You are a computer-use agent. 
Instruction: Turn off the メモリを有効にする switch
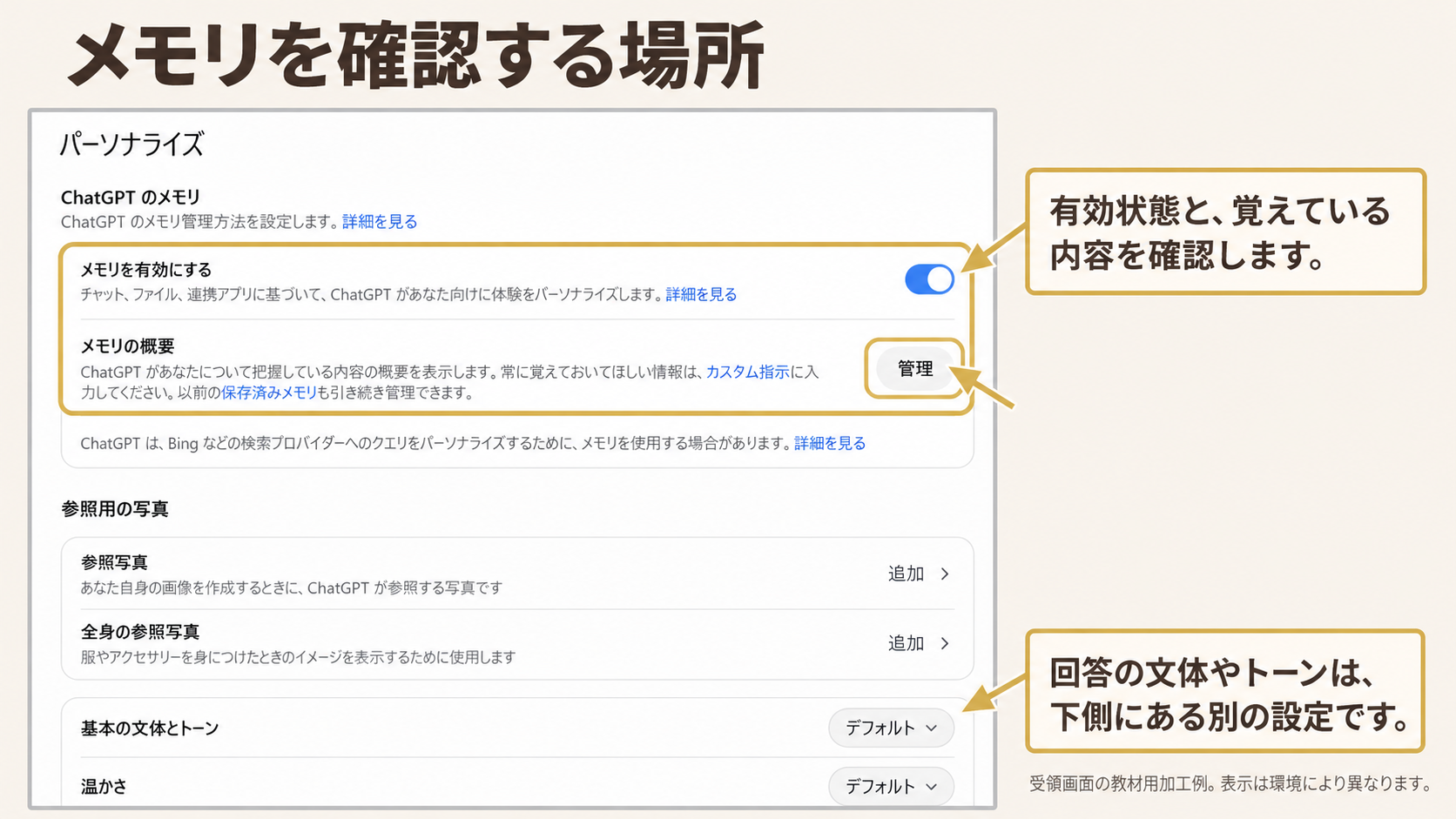[929, 279]
